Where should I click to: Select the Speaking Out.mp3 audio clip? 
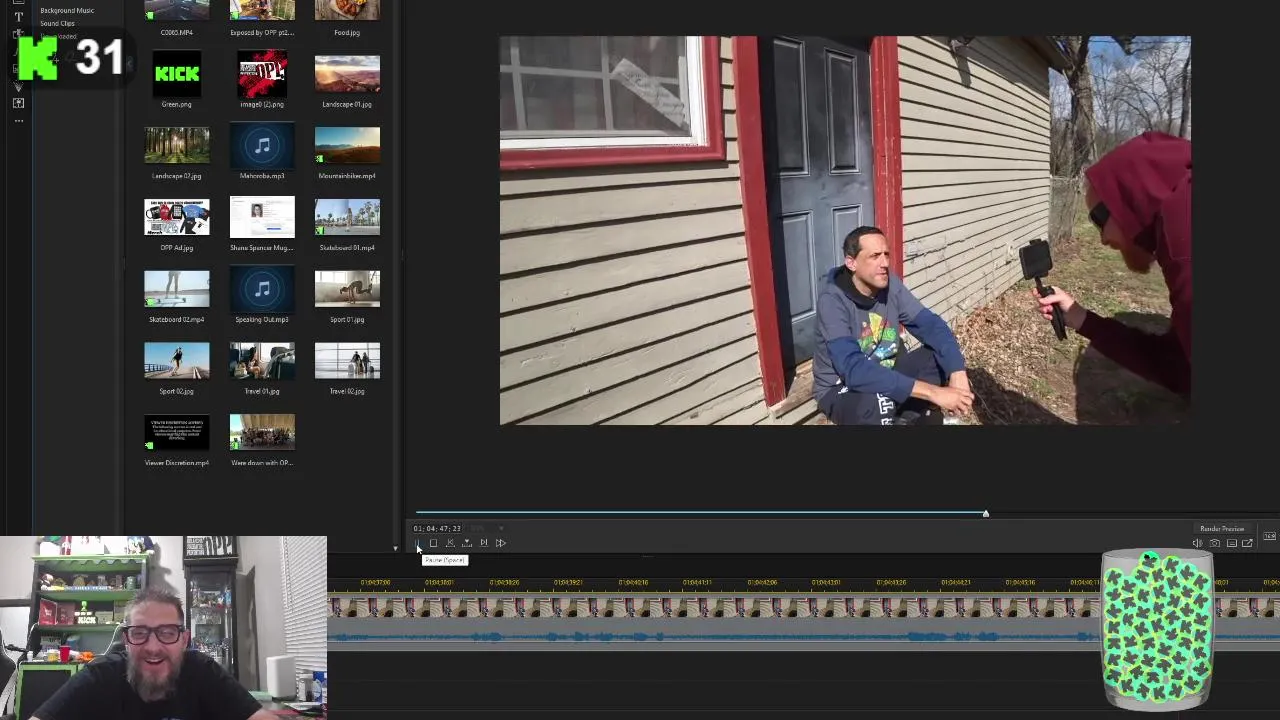point(262,289)
